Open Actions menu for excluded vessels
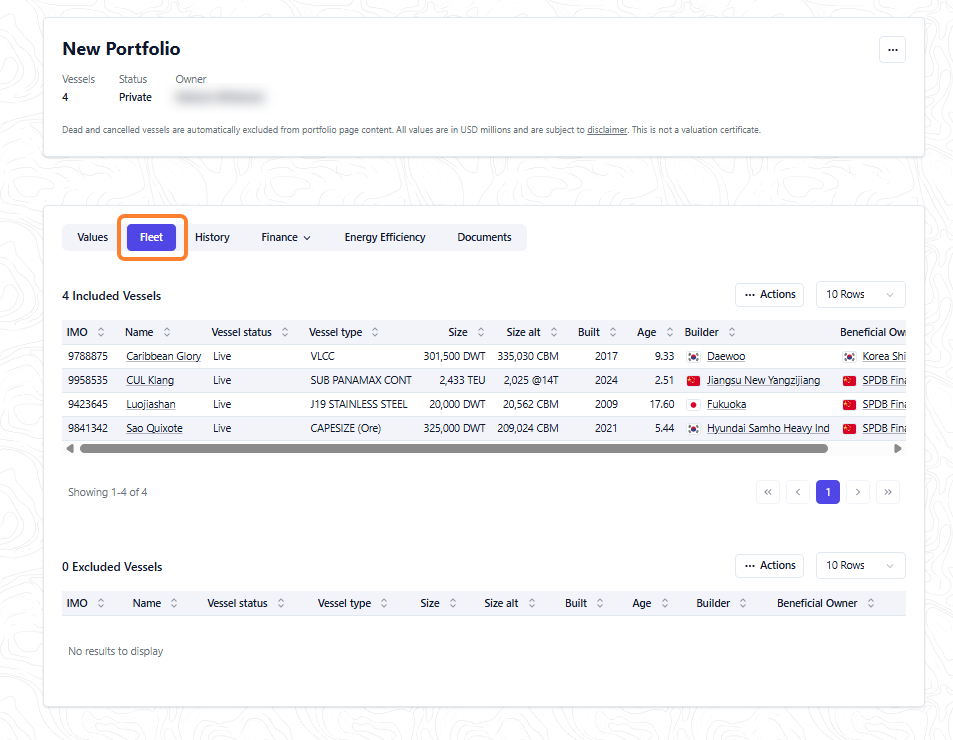The width and height of the screenshot is (953, 740). point(769,566)
